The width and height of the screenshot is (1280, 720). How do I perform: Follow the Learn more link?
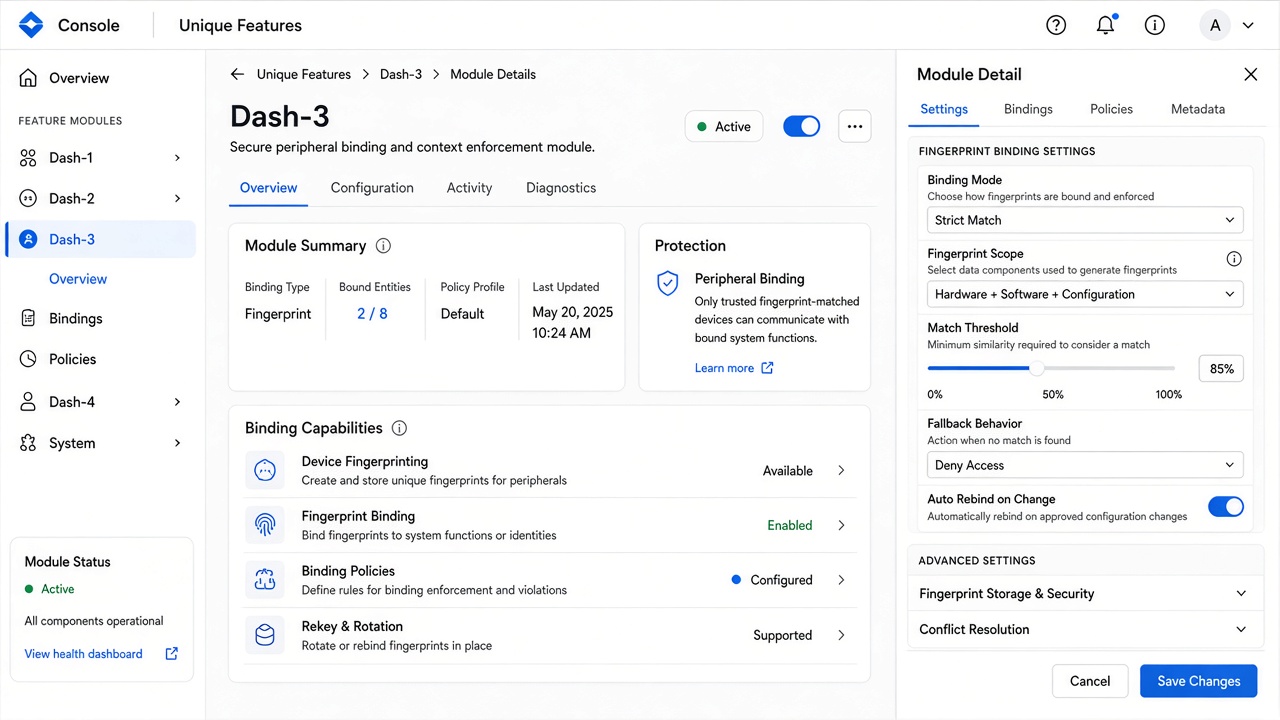click(734, 368)
